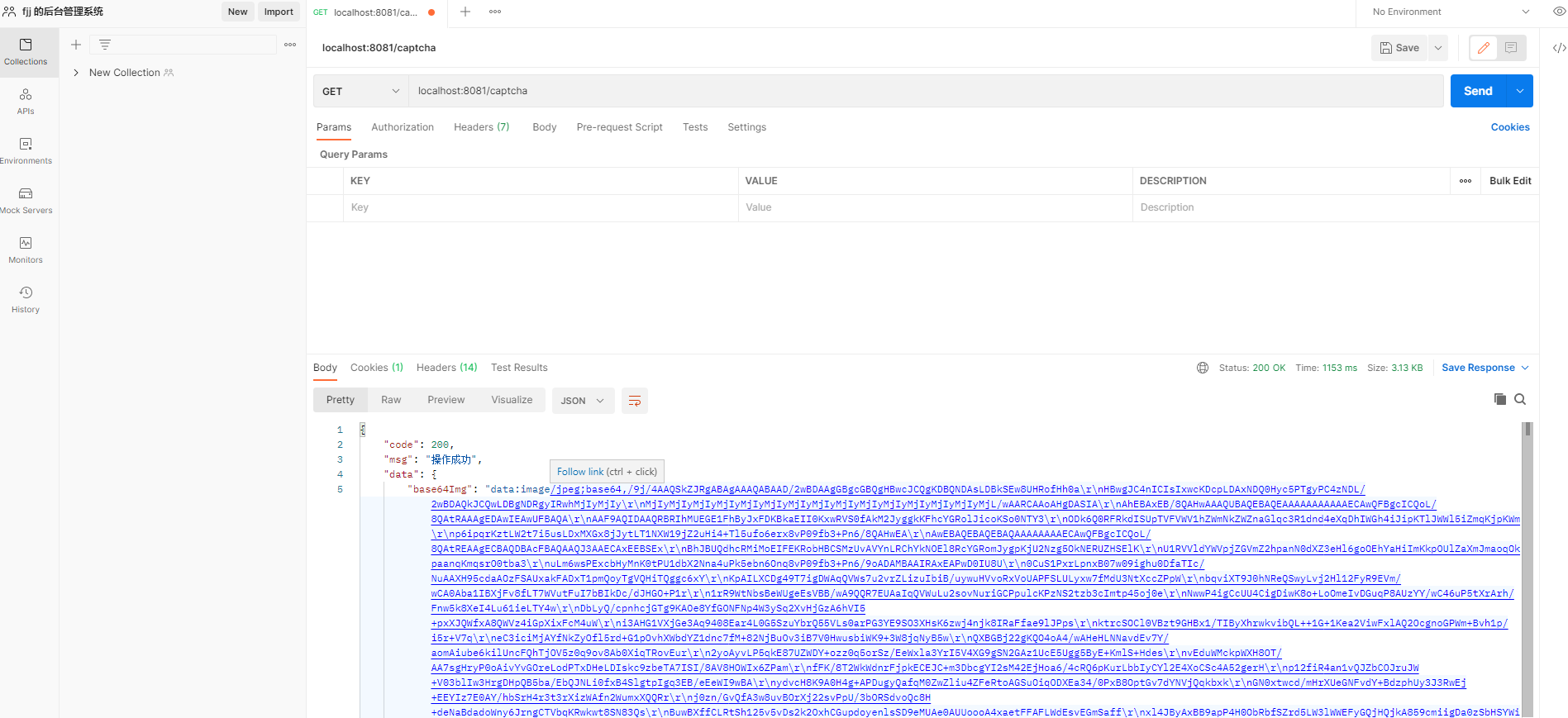Open the code snippet panel icon
Screen dimensions: 1568x718
[x=1559, y=48]
